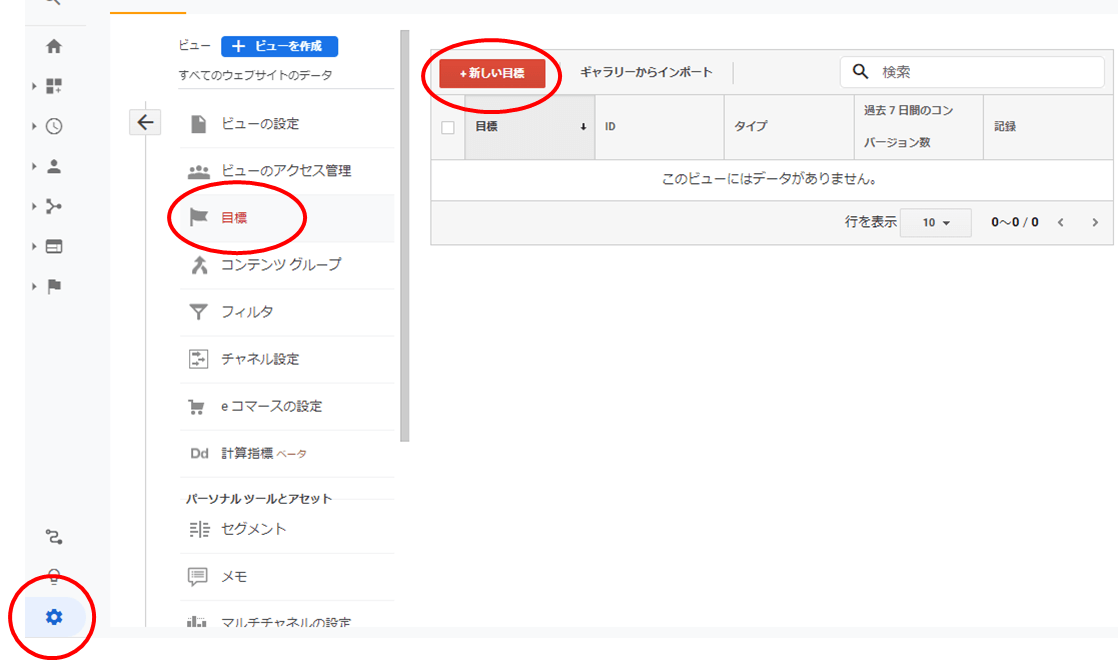The width and height of the screenshot is (1118, 666).
Task: Sort by the 目標 column header
Action: [529, 127]
